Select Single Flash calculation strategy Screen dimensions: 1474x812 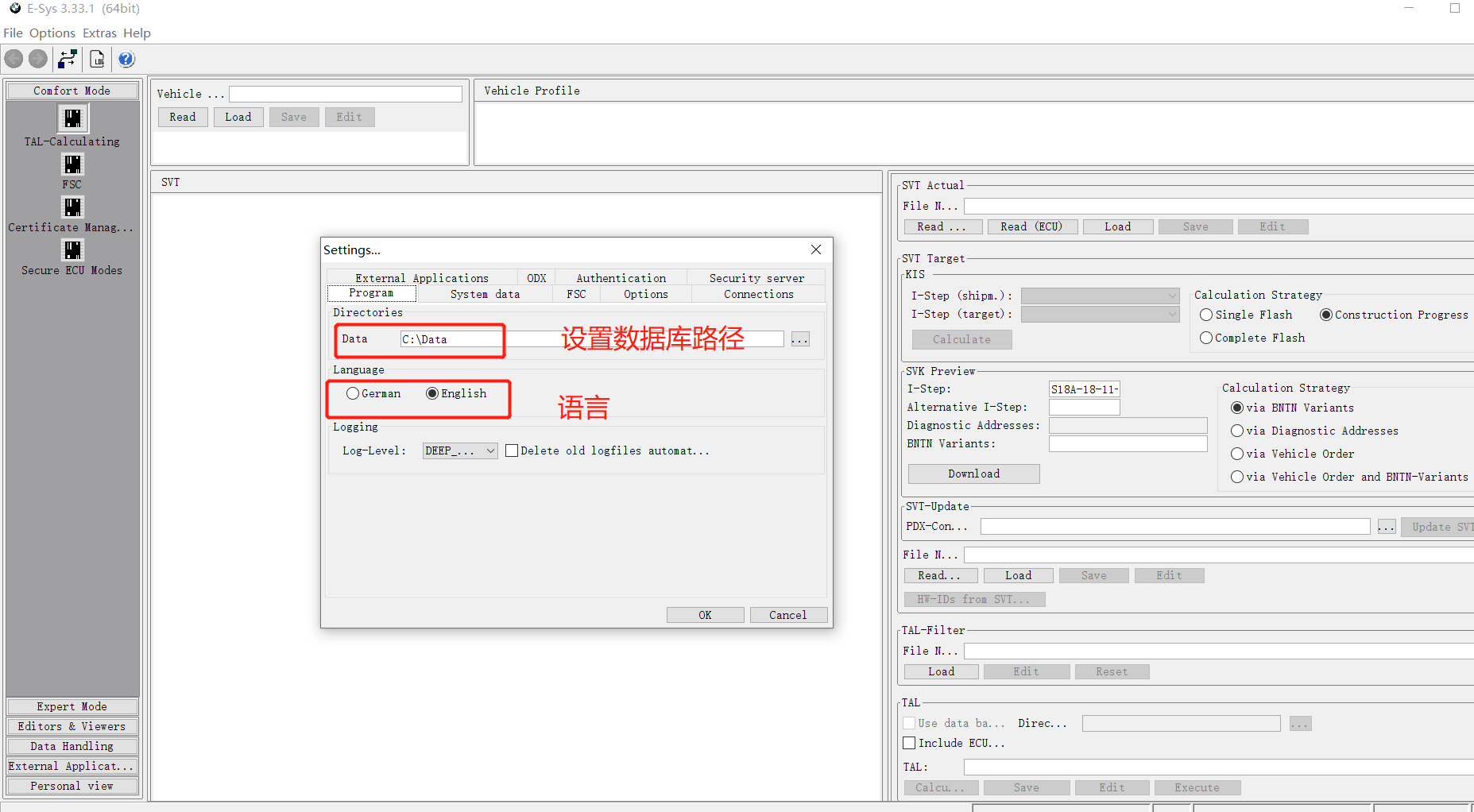click(x=1206, y=315)
